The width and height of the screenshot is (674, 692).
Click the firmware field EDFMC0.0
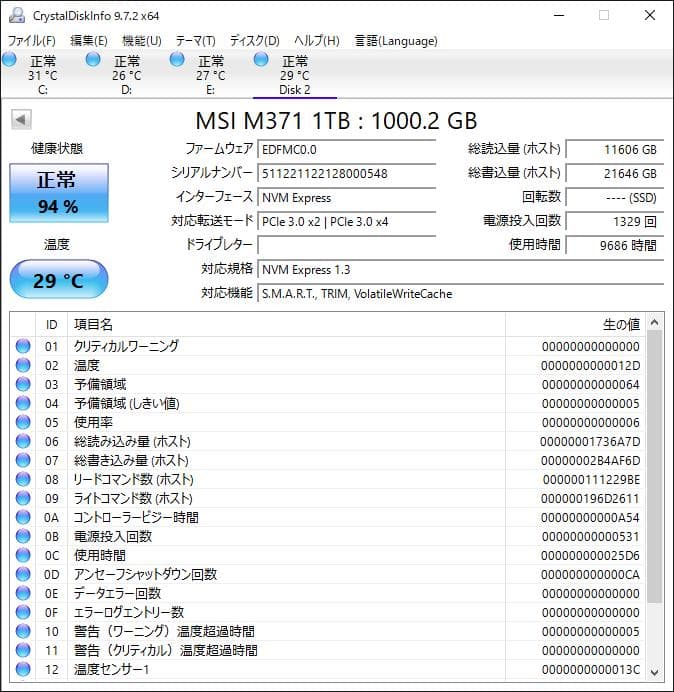pos(346,149)
